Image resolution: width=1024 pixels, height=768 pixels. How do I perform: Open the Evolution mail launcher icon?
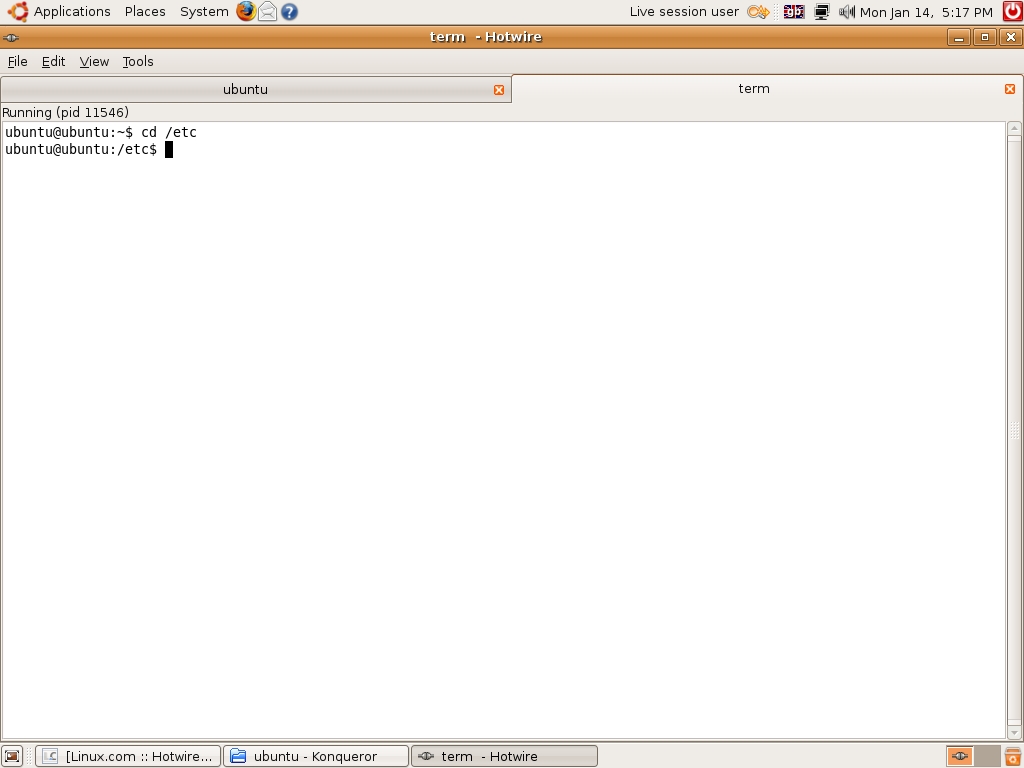(267, 11)
